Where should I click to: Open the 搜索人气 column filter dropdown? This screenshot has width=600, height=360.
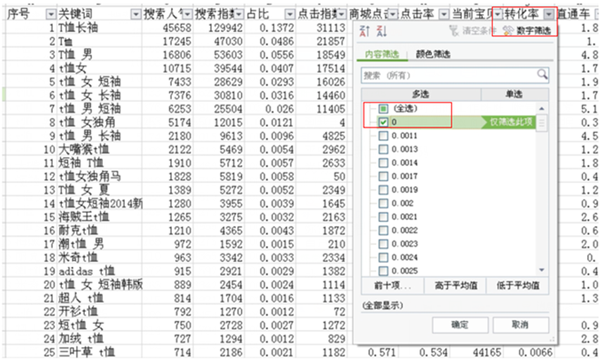pyautogui.click(x=187, y=15)
